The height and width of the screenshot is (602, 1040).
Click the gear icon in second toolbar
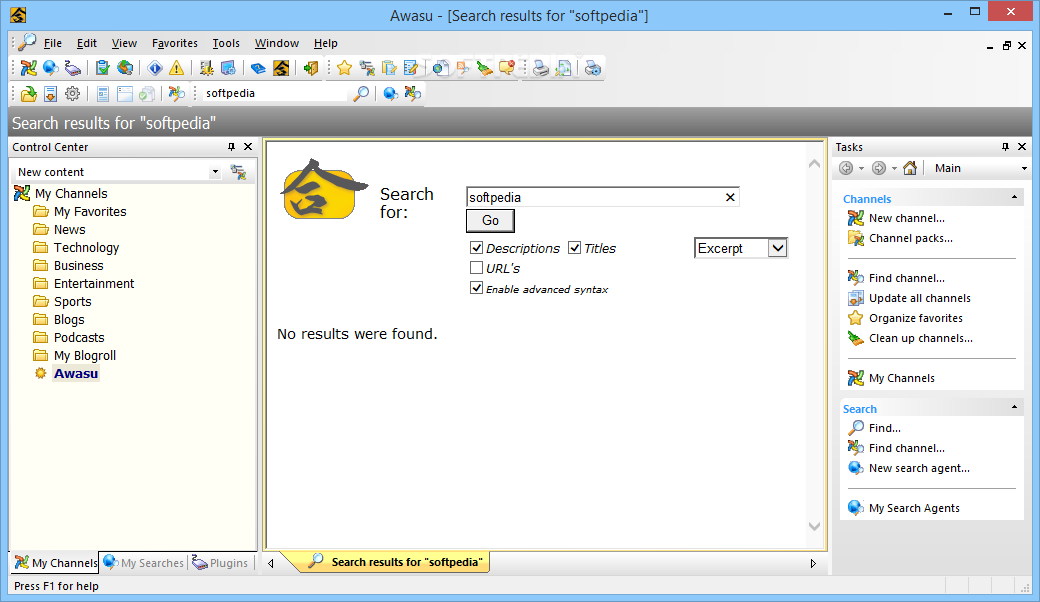coord(72,93)
